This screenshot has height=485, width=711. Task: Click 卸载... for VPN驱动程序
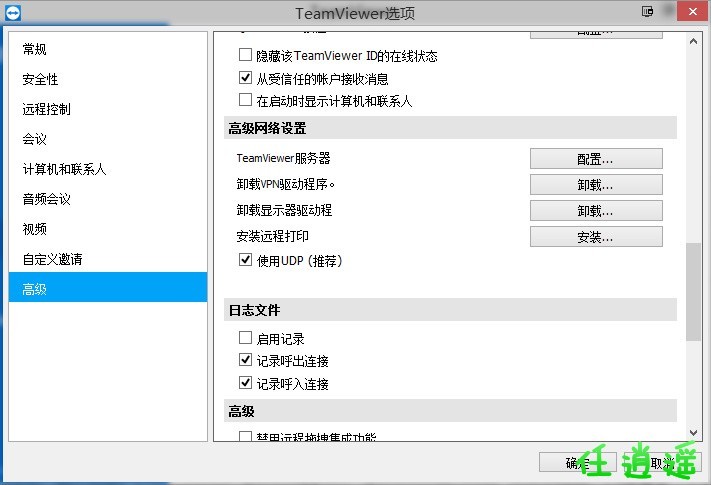coord(596,185)
